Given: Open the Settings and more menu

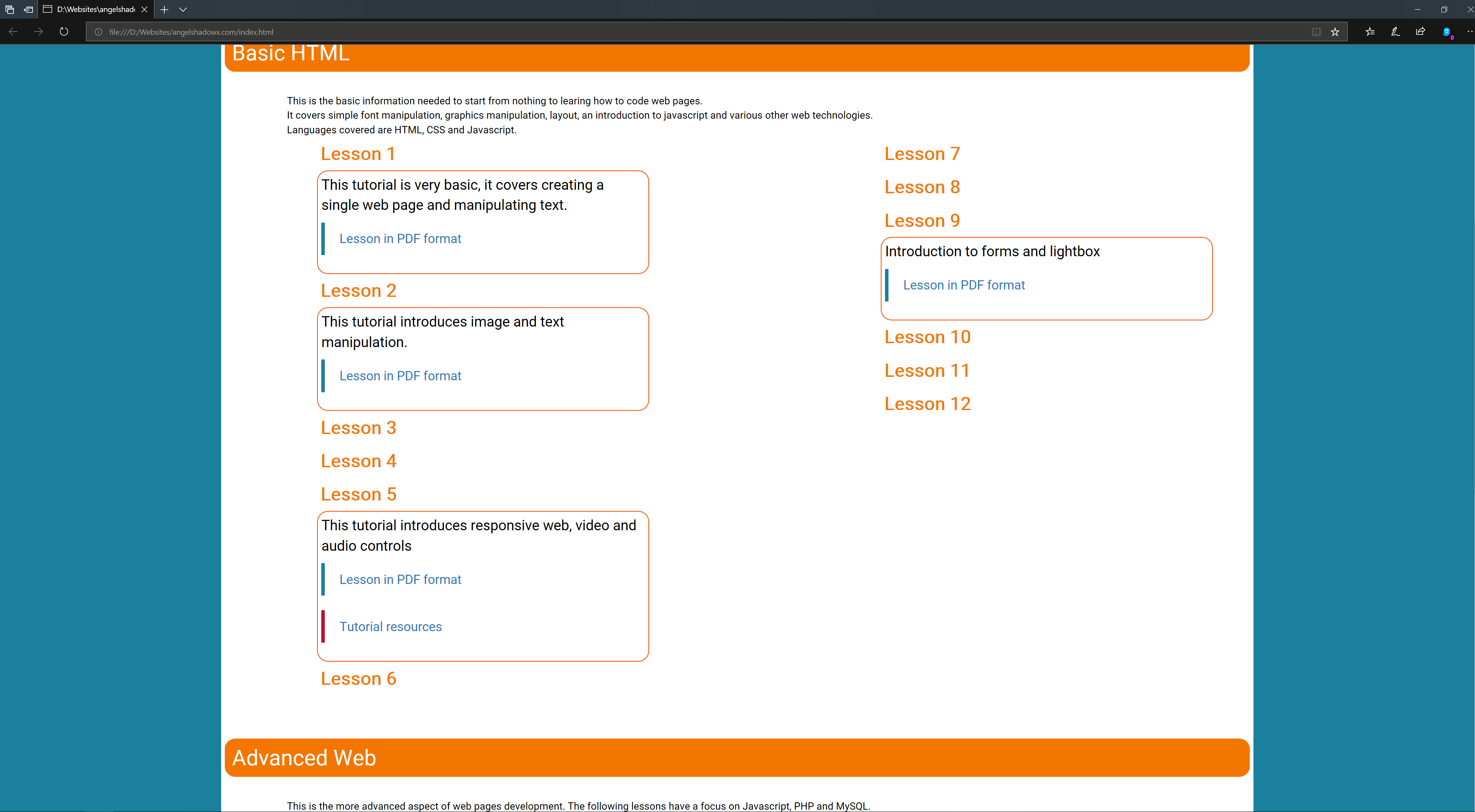Looking at the screenshot, I should [1469, 32].
